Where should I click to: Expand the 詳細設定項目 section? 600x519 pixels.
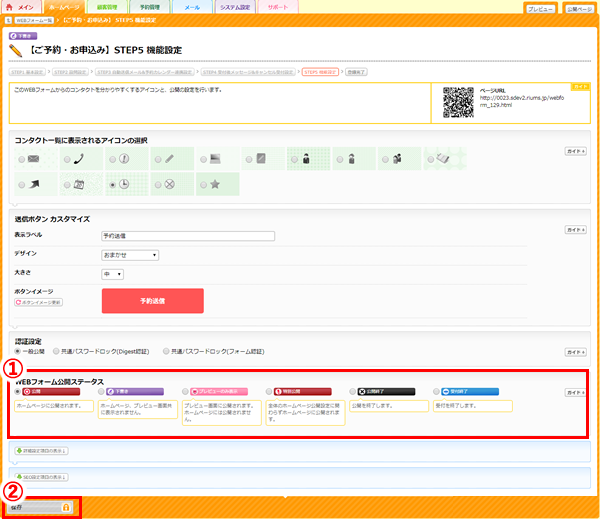tap(40, 451)
